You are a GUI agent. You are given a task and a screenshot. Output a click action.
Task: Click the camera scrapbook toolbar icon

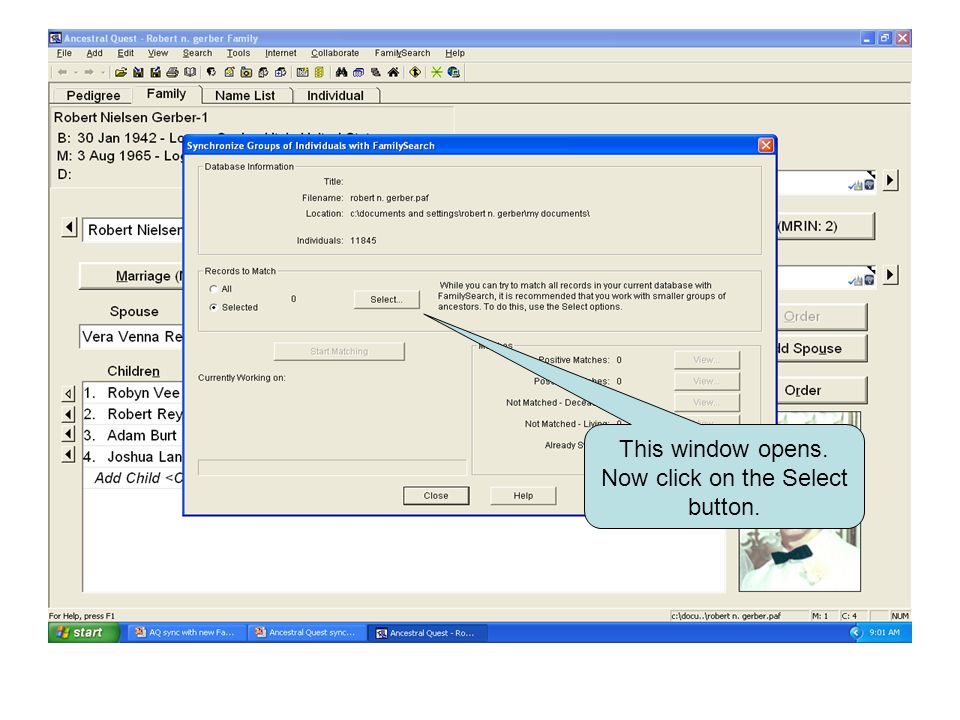click(x=246, y=72)
